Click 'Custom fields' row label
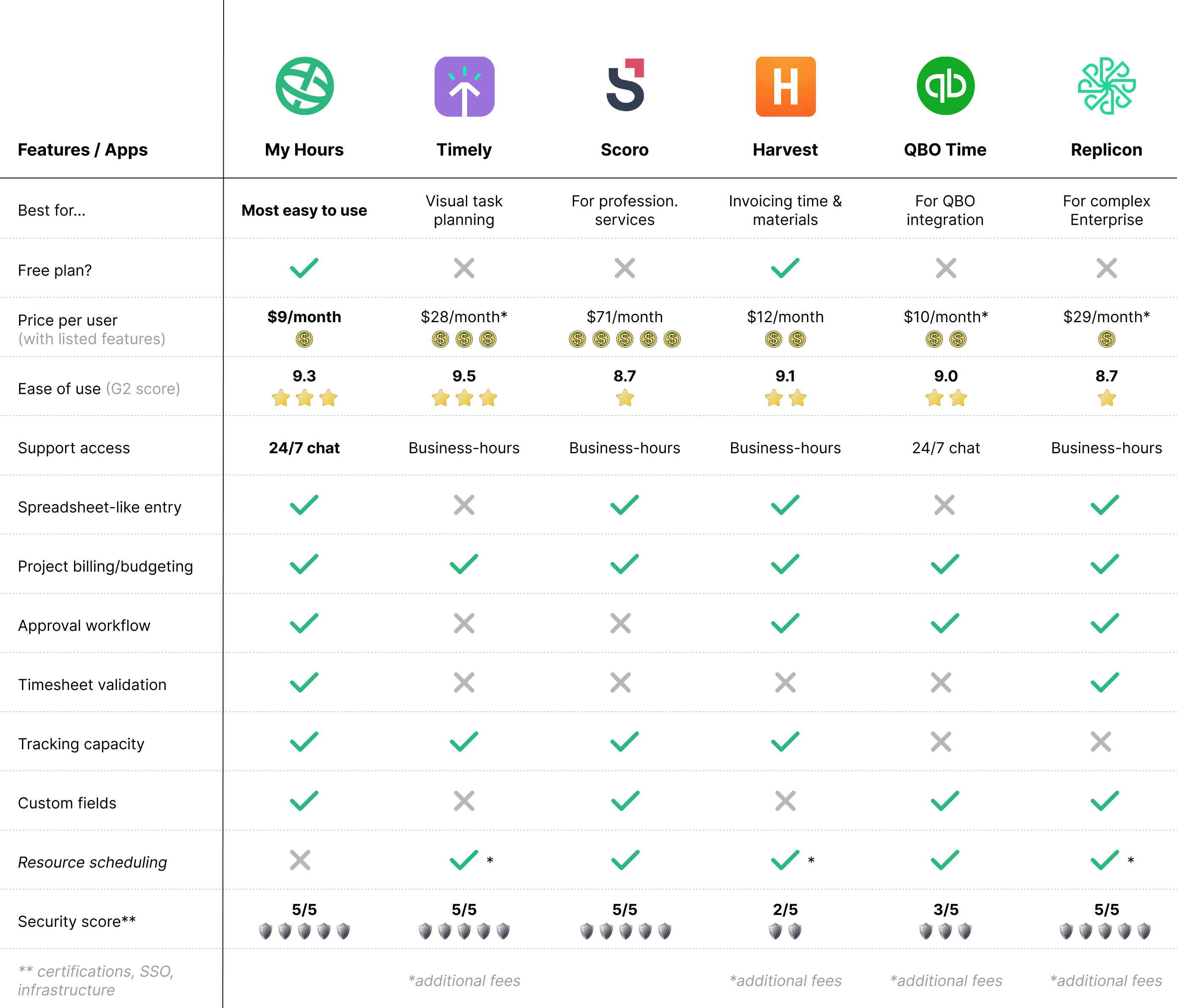 tap(67, 803)
